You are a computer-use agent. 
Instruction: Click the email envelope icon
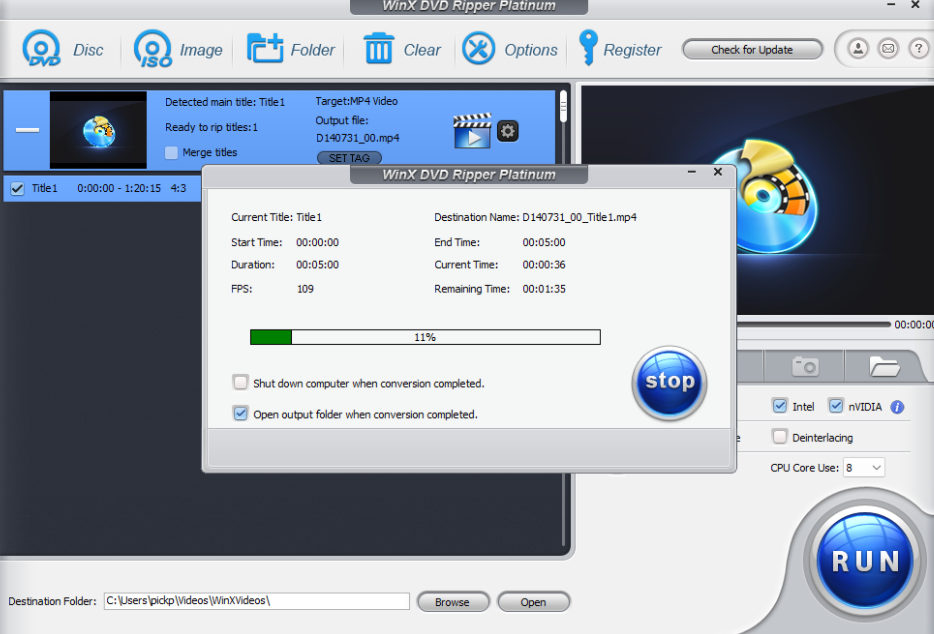[x=888, y=48]
